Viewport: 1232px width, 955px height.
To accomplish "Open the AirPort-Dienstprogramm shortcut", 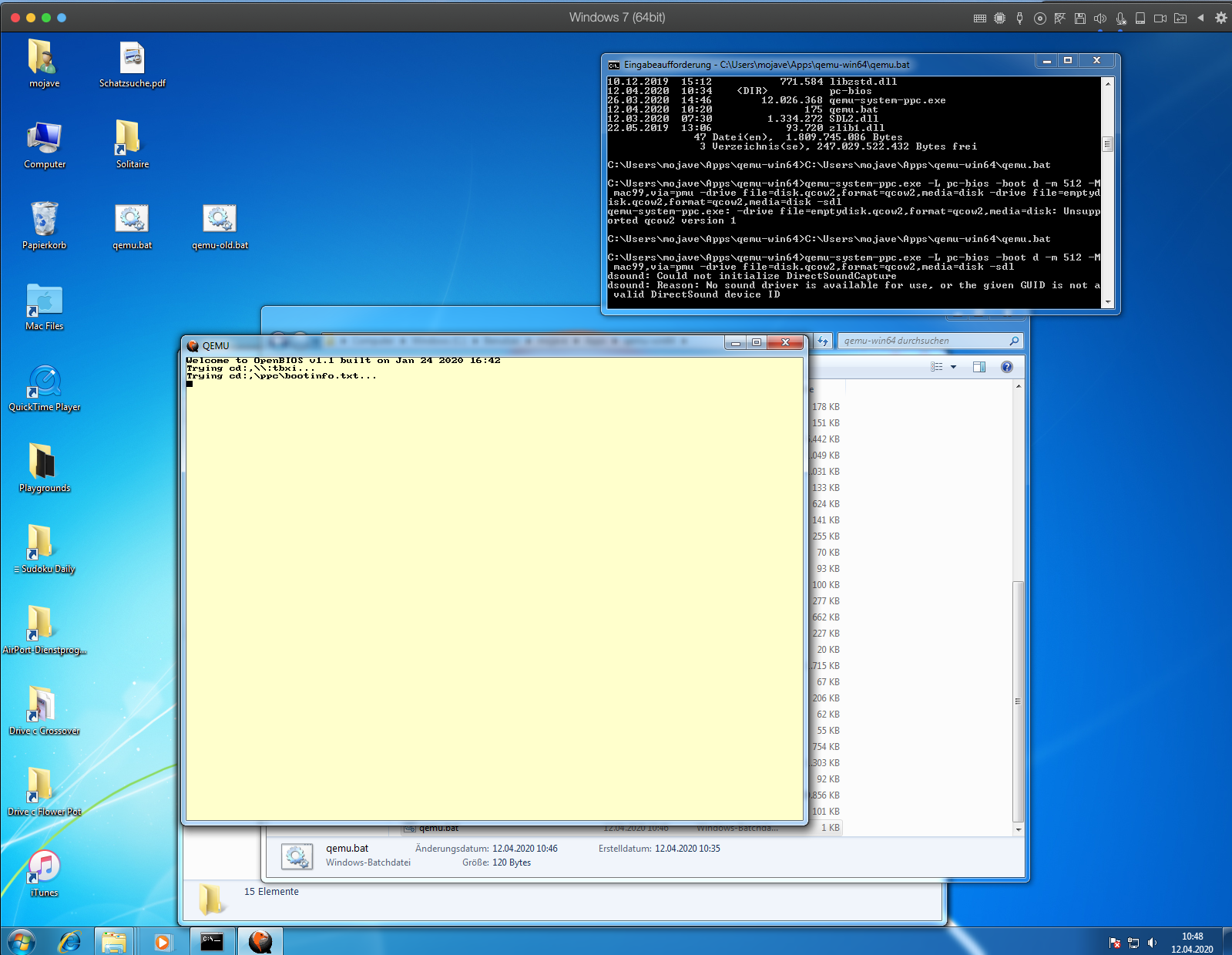I will (44, 631).
